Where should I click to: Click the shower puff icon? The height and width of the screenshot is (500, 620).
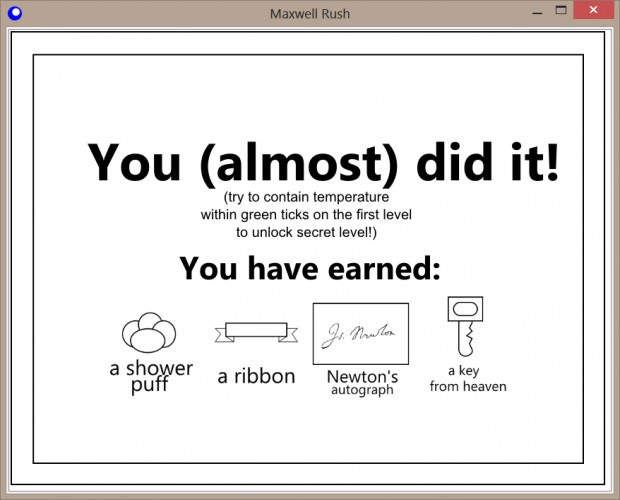point(149,332)
